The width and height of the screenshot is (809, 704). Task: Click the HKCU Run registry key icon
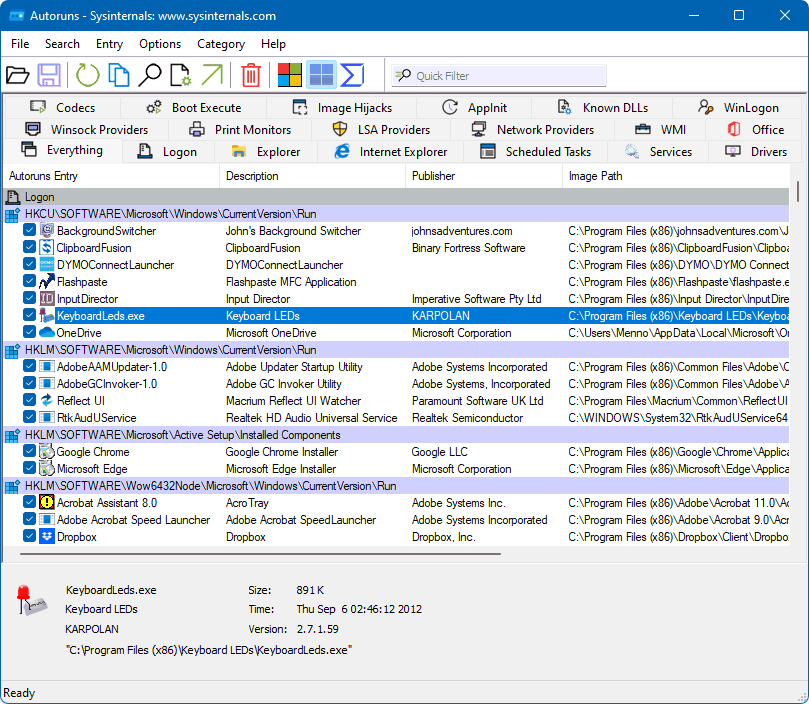coord(12,214)
